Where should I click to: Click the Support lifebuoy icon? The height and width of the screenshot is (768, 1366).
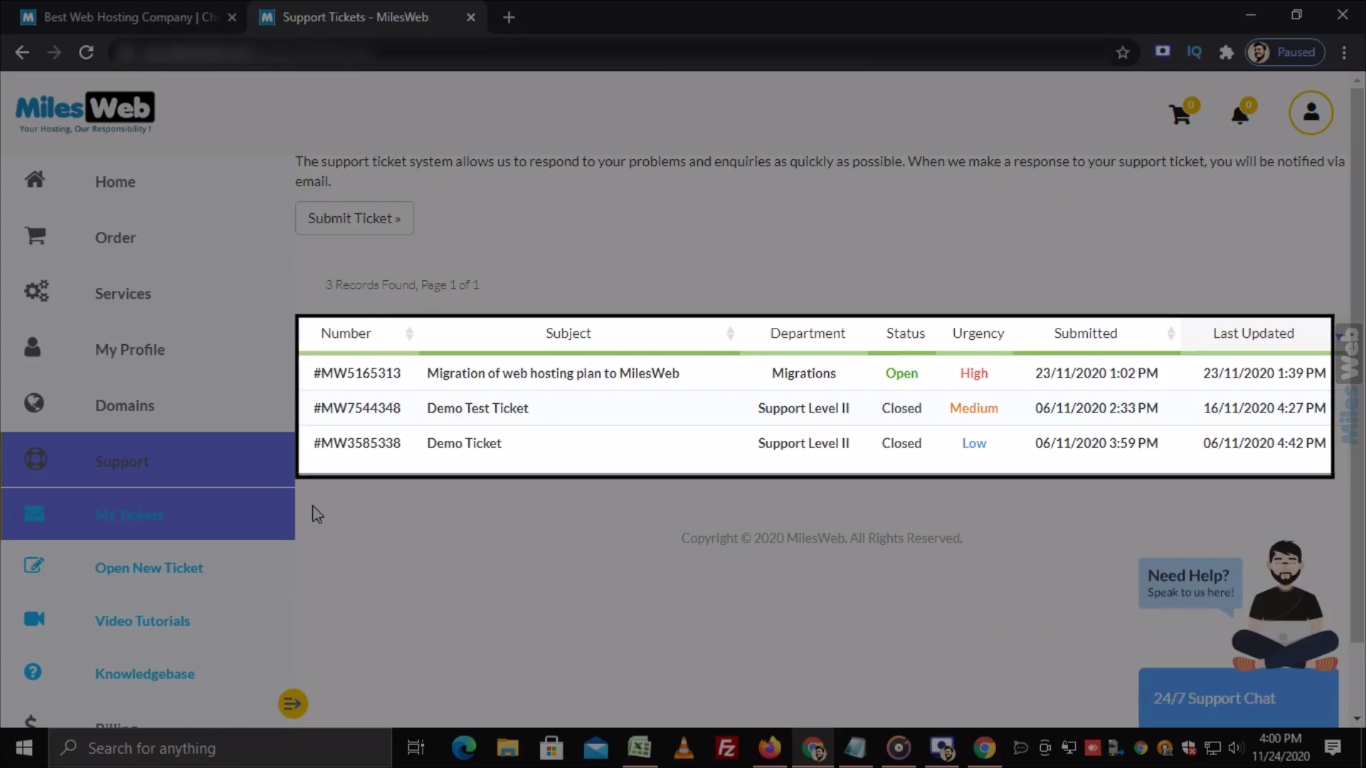coord(35,460)
